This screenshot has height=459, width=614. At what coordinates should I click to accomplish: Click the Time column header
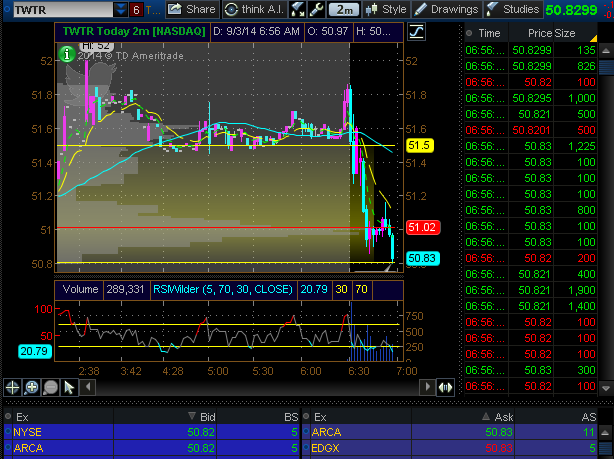[489, 34]
